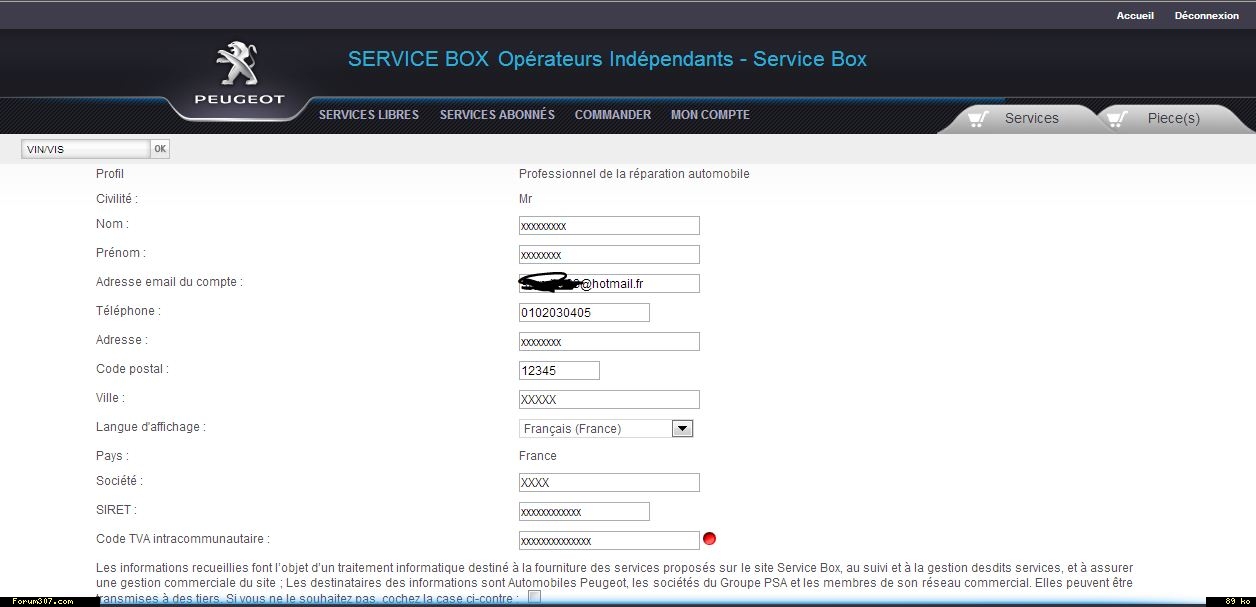Switch to the Piece(s) basket tab
Viewport: 1256px width, 607px height.
(x=1172, y=118)
